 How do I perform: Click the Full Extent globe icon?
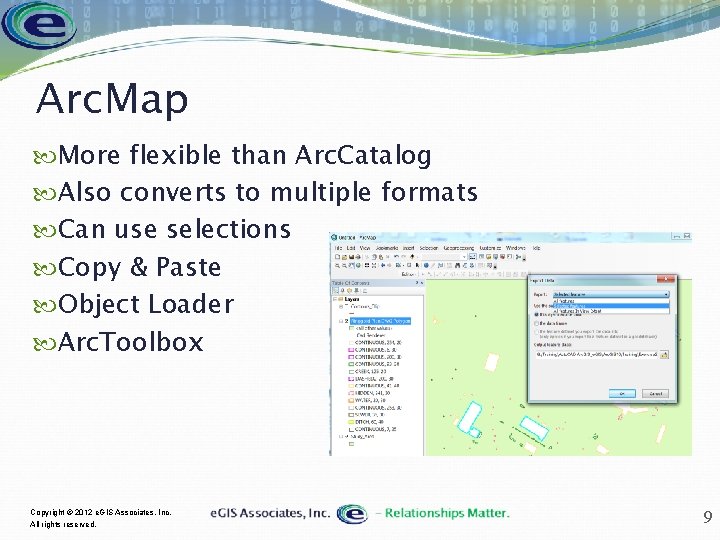coord(358,265)
